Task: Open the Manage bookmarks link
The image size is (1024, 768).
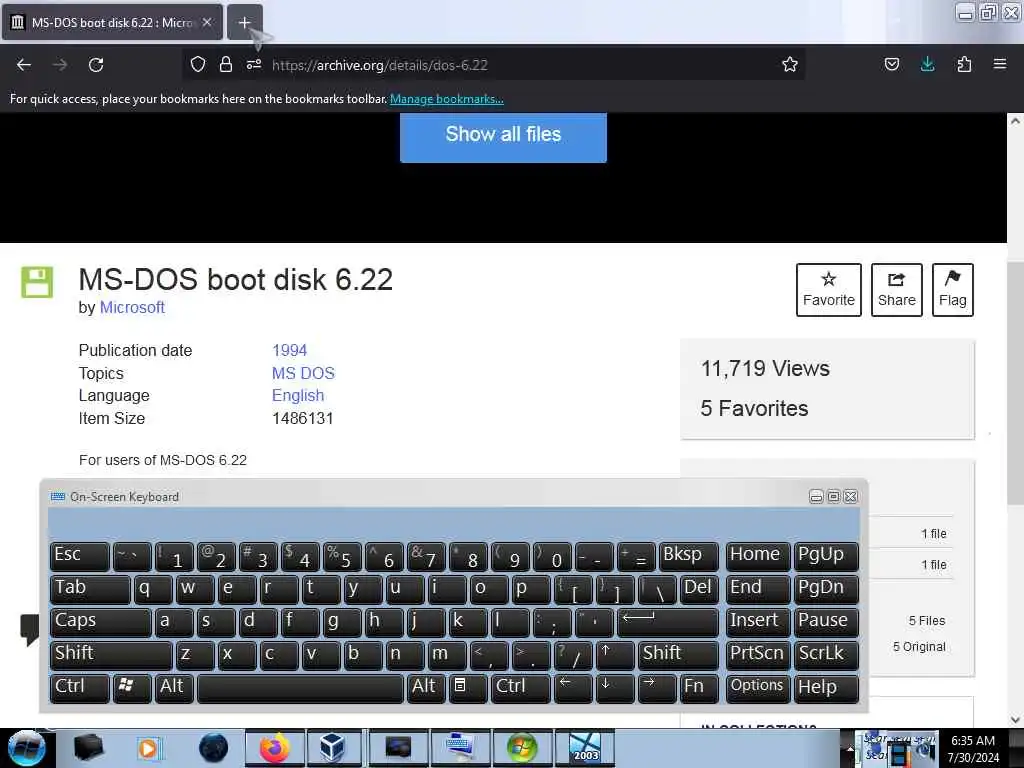Action: [x=447, y=99]
